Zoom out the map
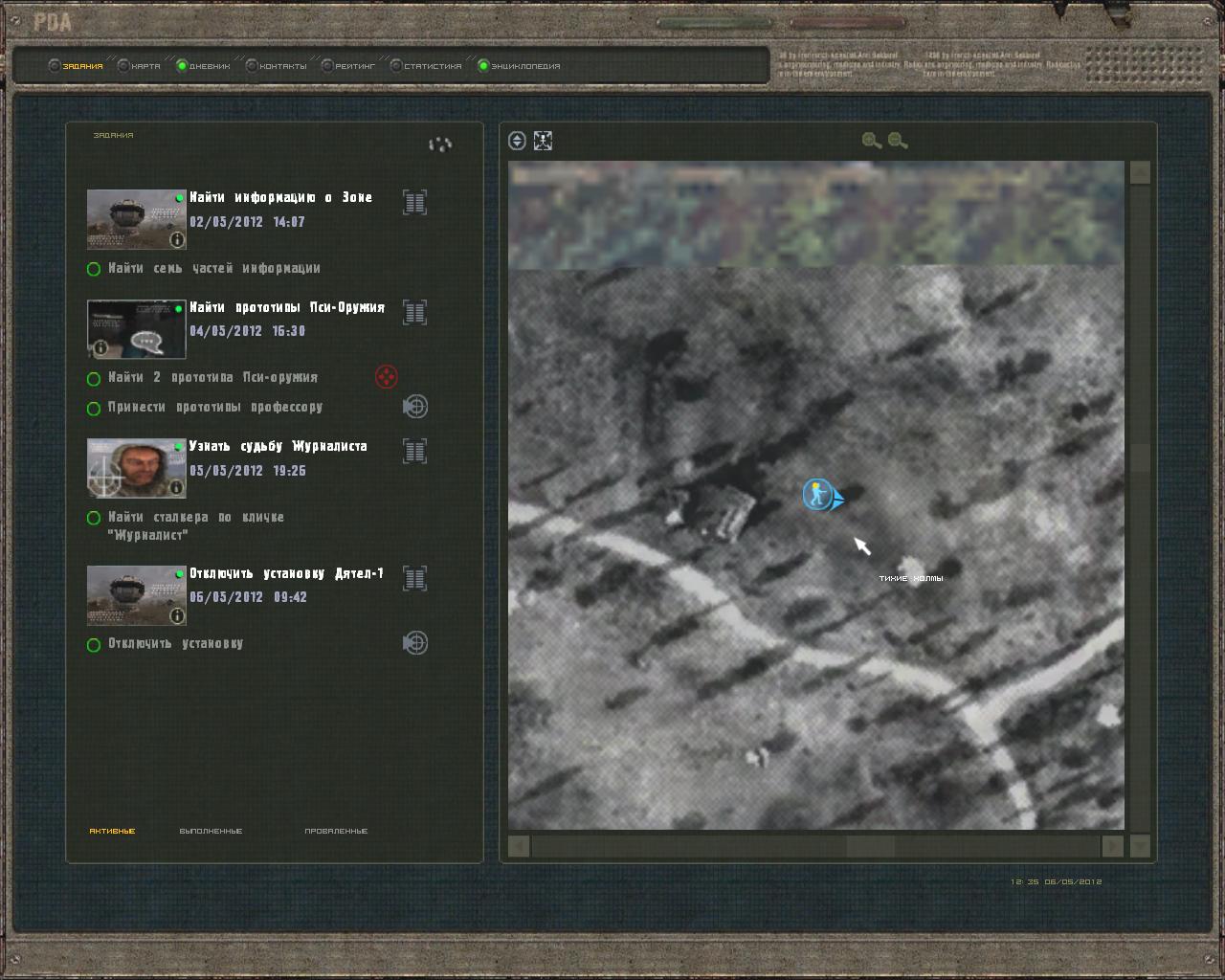Viewport: 1225px width, 980px height. [898, 141]
